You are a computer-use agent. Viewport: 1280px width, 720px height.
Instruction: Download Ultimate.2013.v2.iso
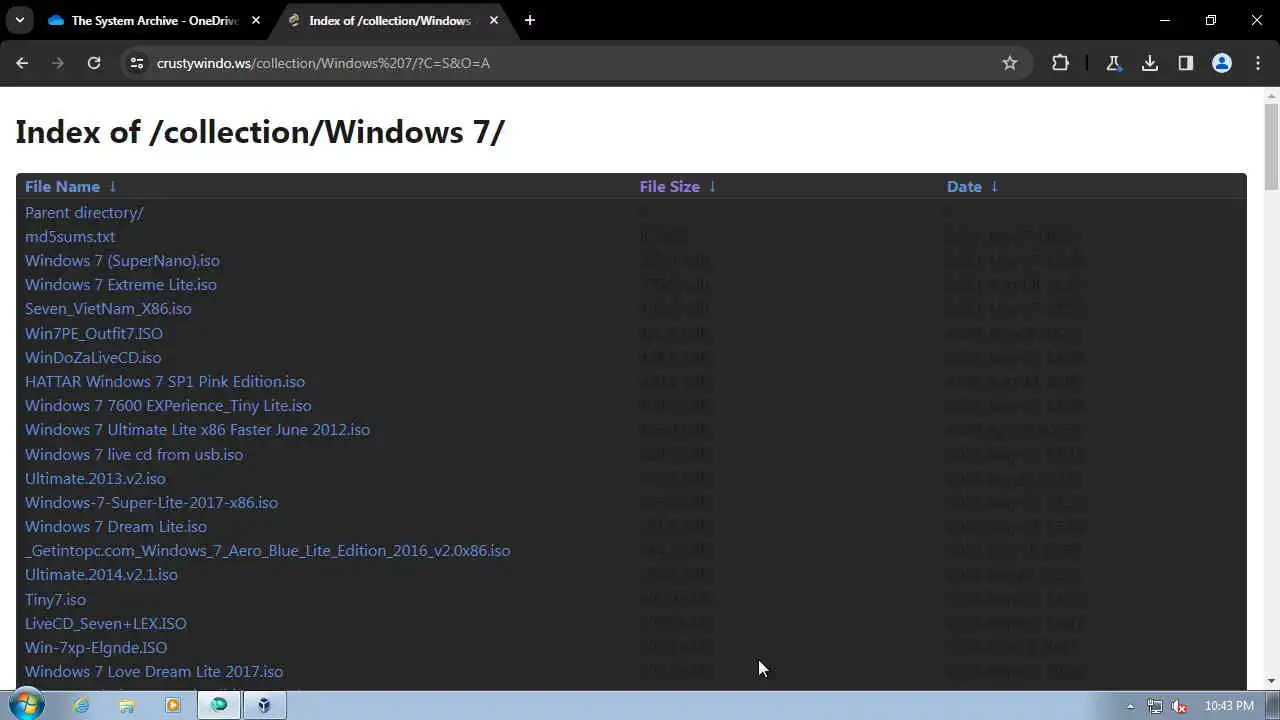point(95,478)
